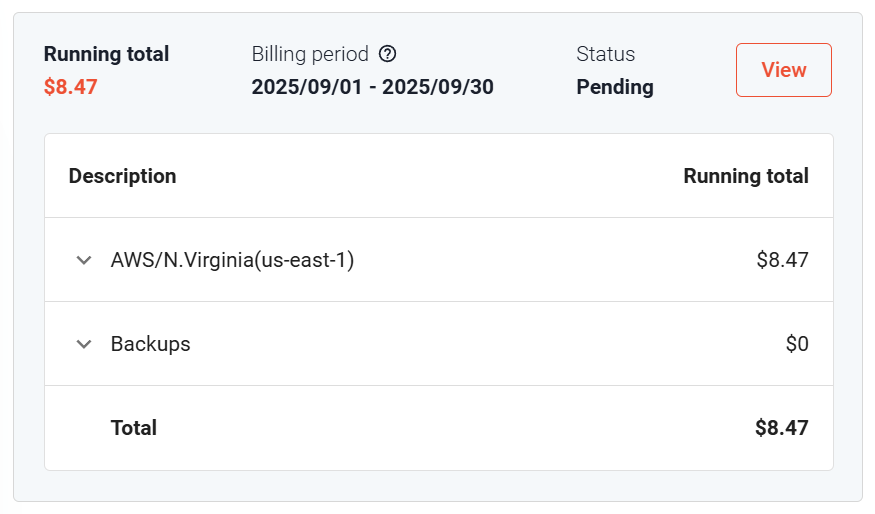The height and width of the screenshot is (514, 875).
Task: Click the Running total column header
Action: (745, 176)
